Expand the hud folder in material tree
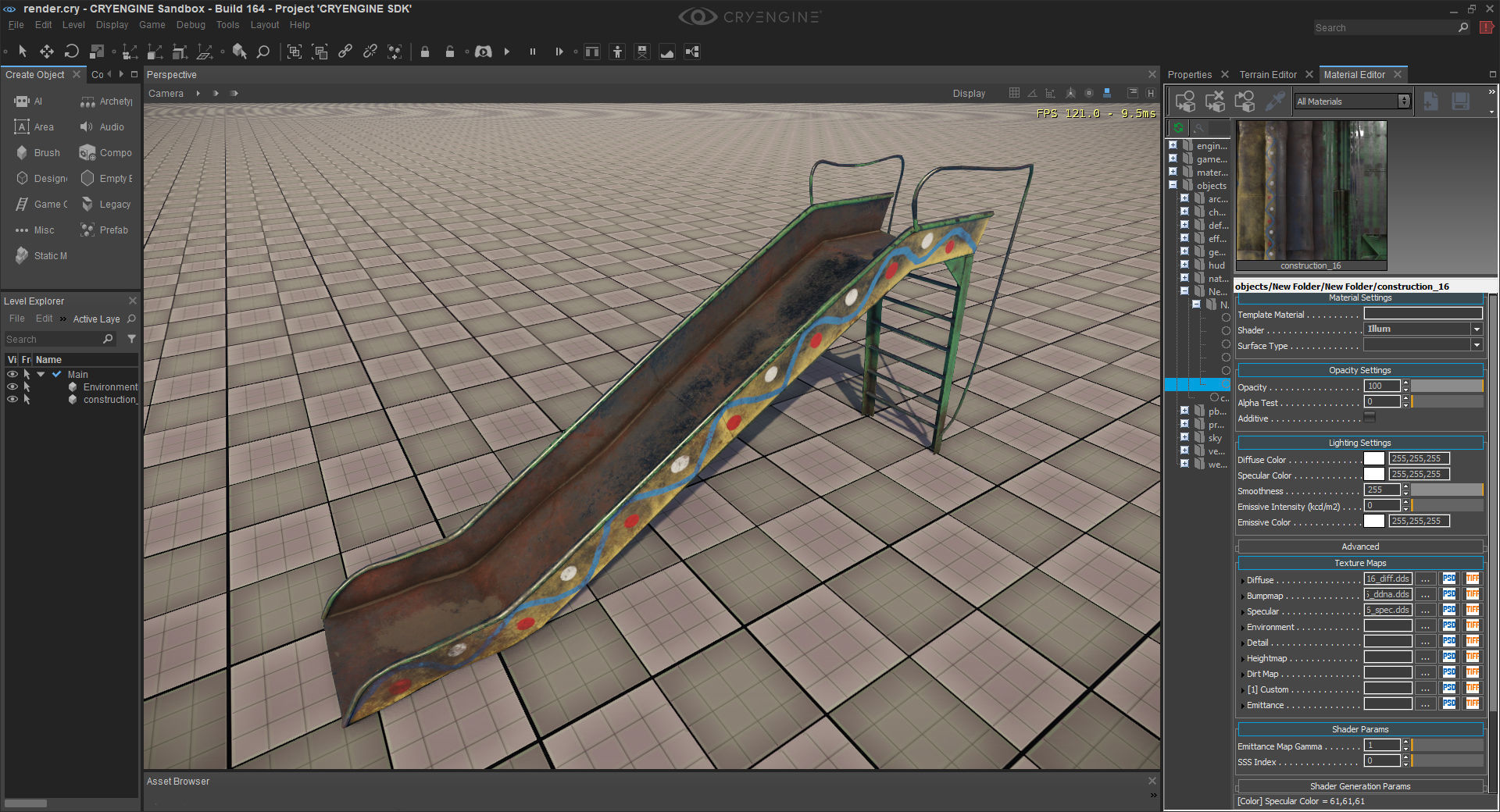The image size is (1500, 812). [1184, 265]
